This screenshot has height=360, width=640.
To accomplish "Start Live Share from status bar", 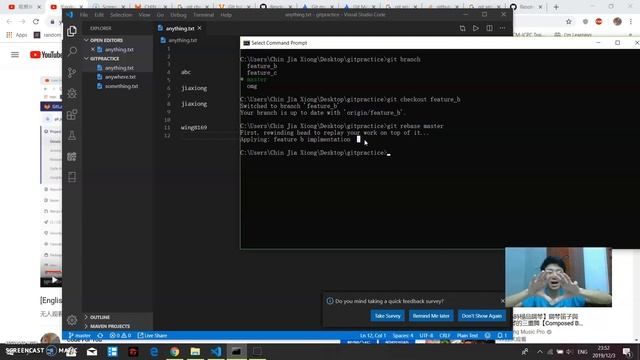I will pos(153,336).
